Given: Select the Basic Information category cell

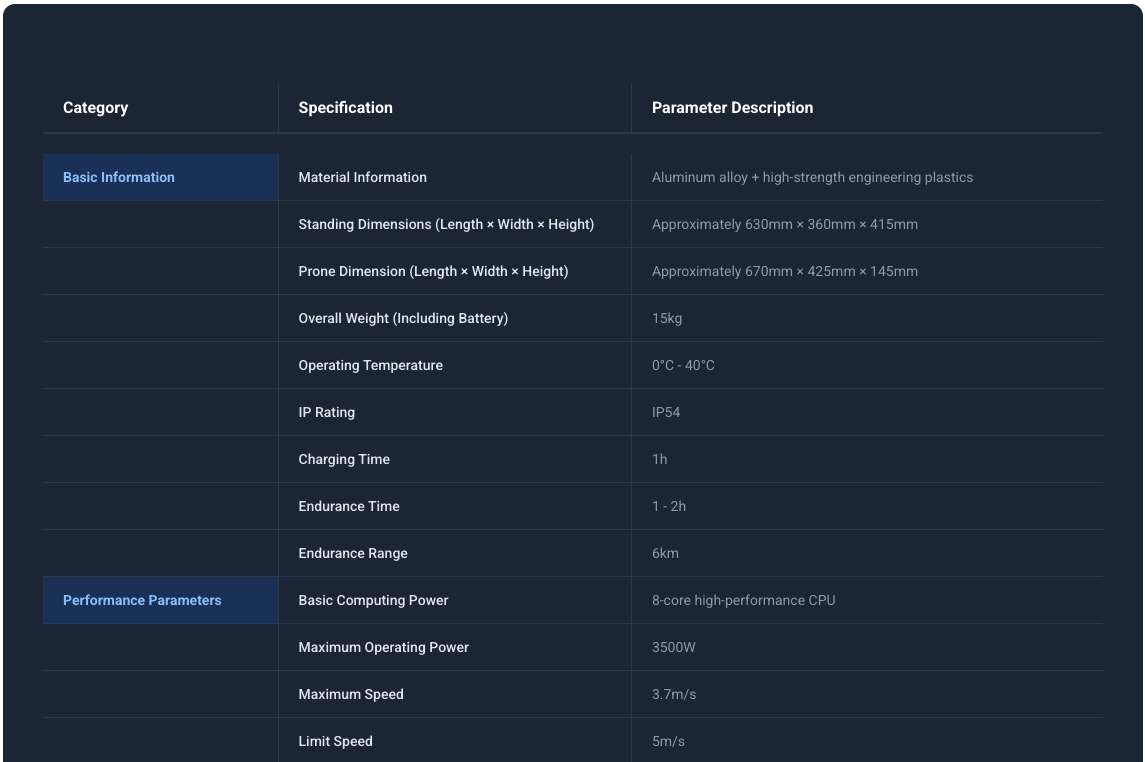Looking at the screenshot, I should click(119, 177).
